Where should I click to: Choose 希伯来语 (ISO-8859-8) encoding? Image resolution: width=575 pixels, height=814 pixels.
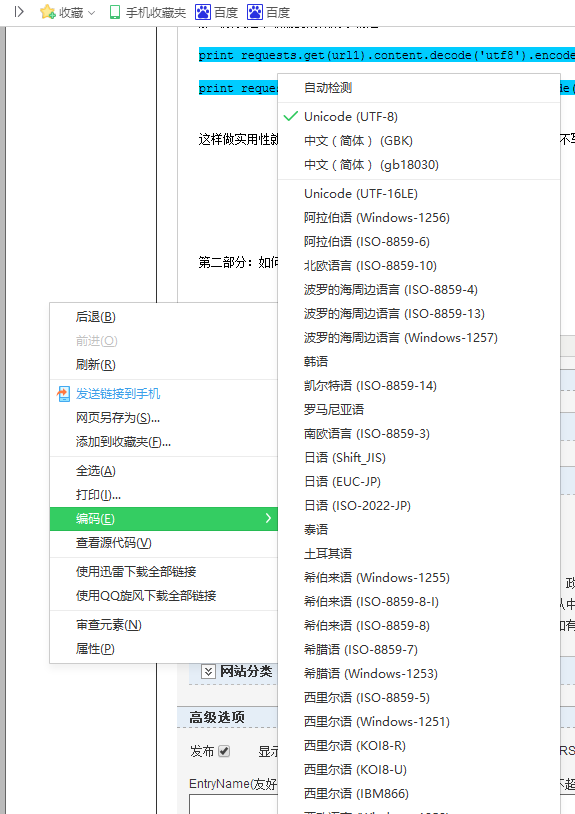click(419, 625)
